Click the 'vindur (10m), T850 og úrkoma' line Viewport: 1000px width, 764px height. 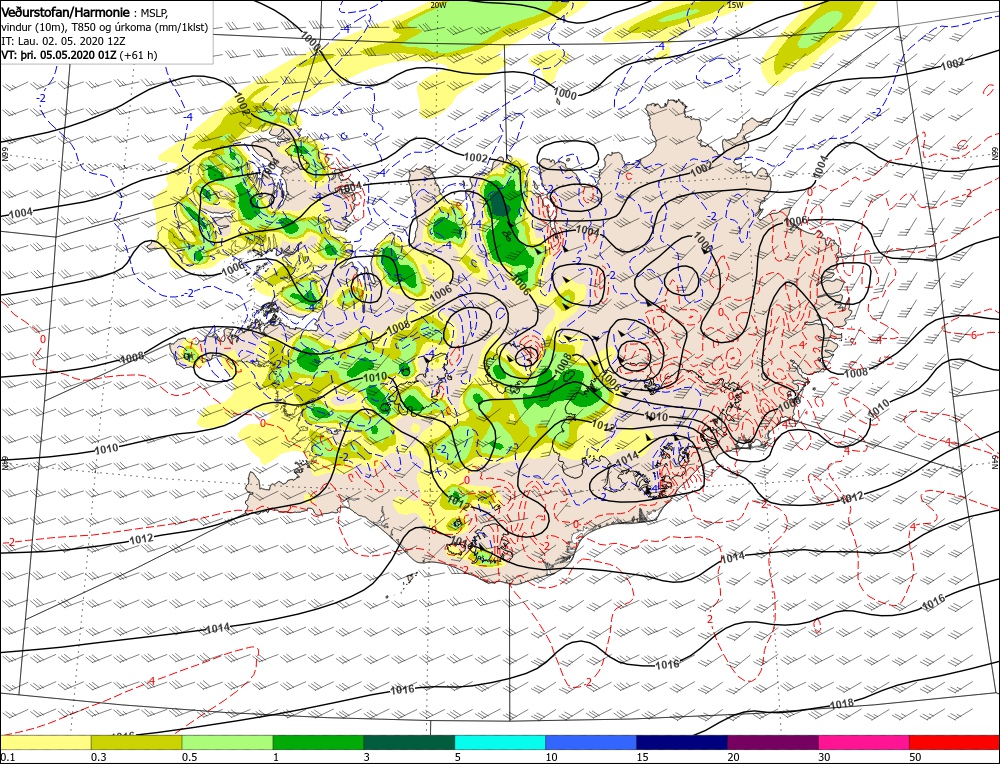(105, 27)
